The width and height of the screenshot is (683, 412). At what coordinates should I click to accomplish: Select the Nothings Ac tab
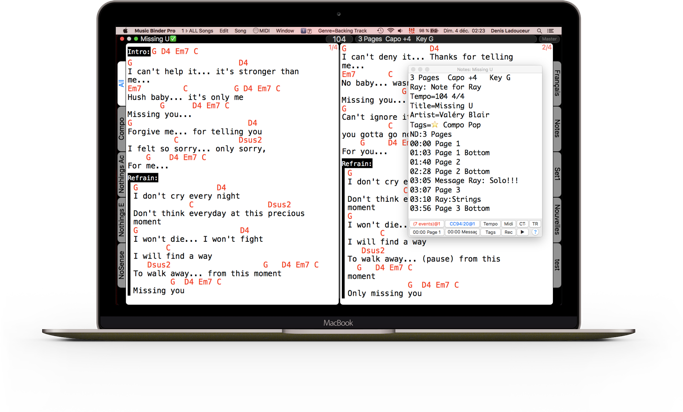click(x=122, y=174)
